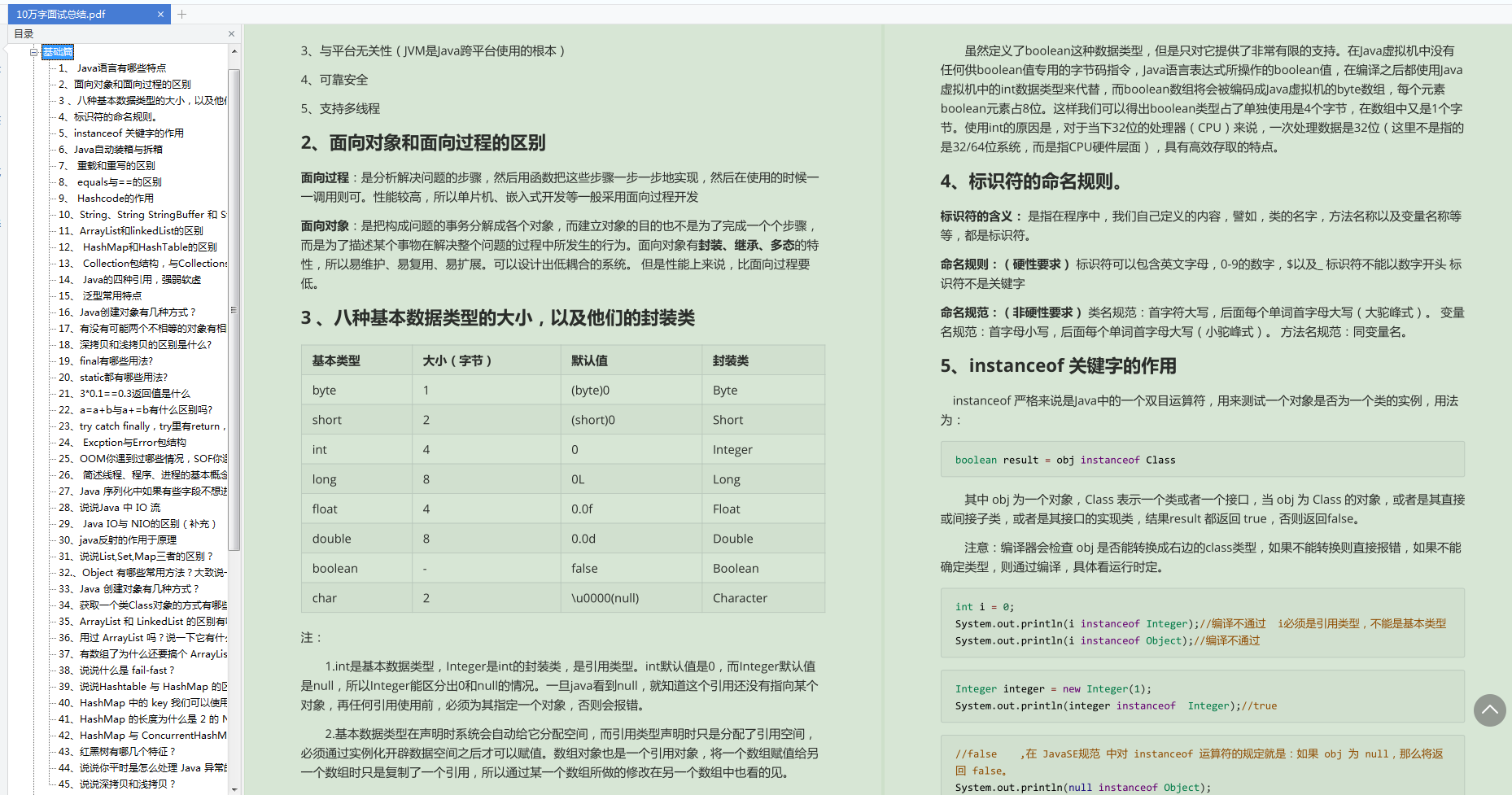Open outline item 15、泛型常用特点
The width and height of the screenshot is (1512, 795).
coord(100,296)
